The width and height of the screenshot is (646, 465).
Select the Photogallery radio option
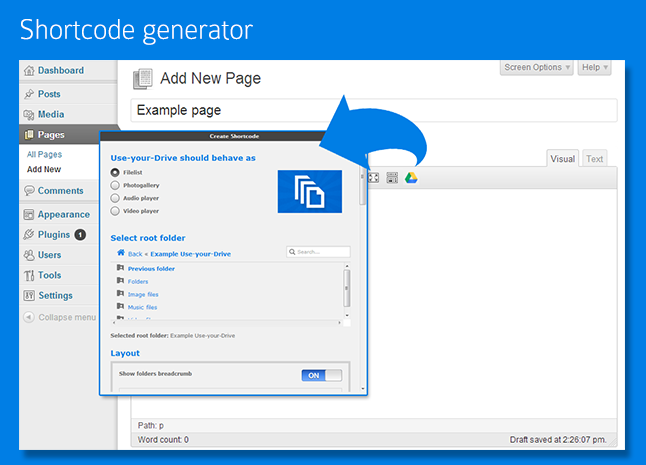tap(115, 185)
